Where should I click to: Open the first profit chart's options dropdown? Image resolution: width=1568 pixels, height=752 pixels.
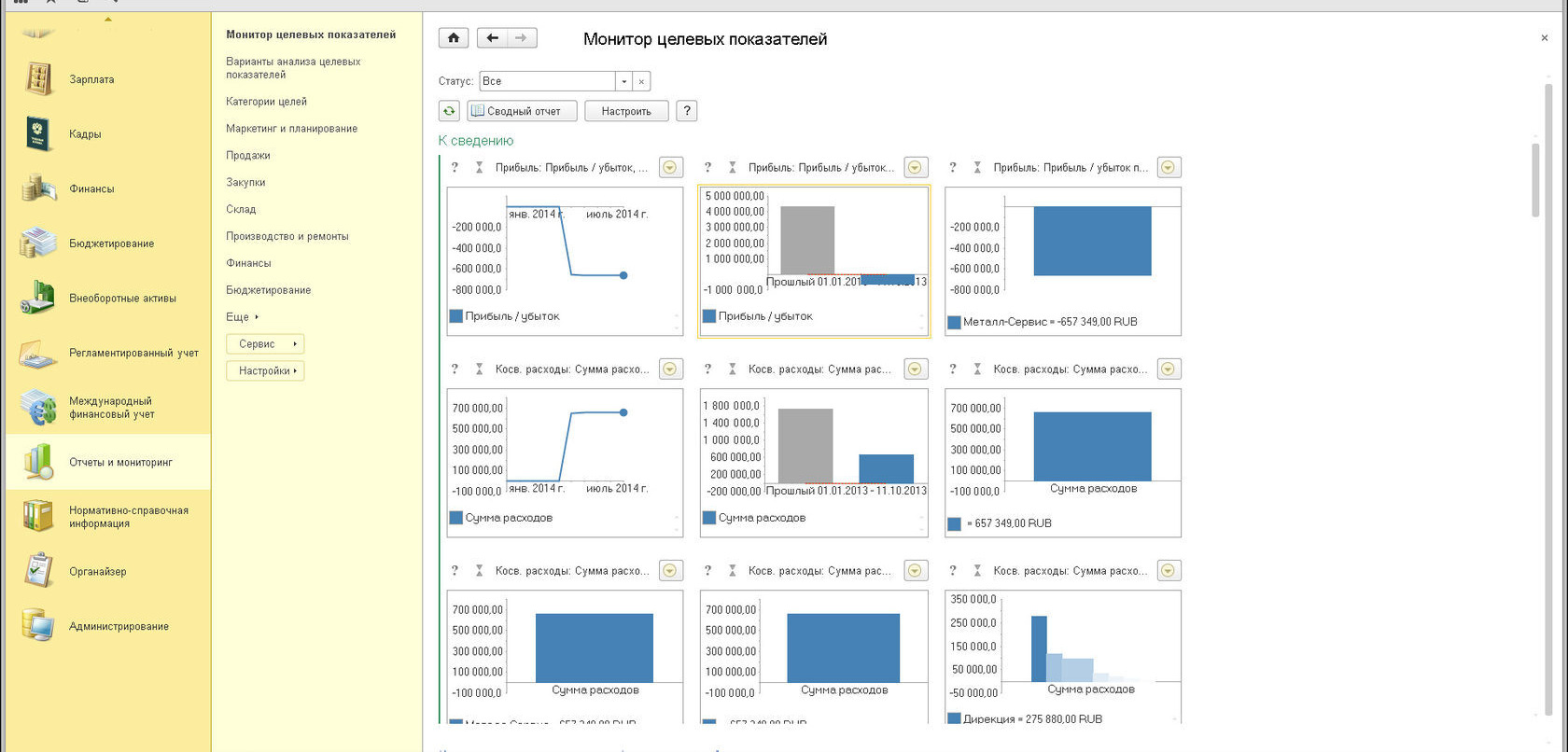click(x=670, y=168)
